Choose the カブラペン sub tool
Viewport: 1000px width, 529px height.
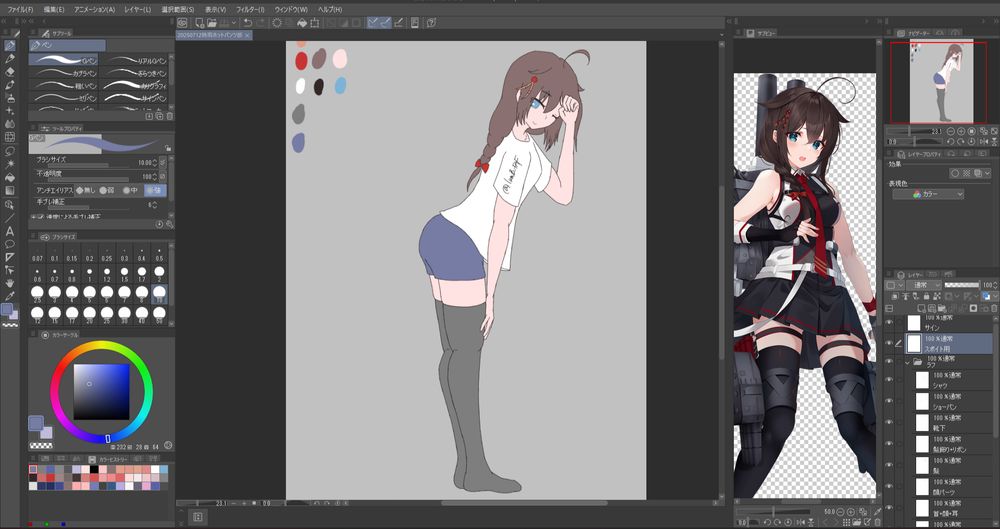tap(63, 72)
